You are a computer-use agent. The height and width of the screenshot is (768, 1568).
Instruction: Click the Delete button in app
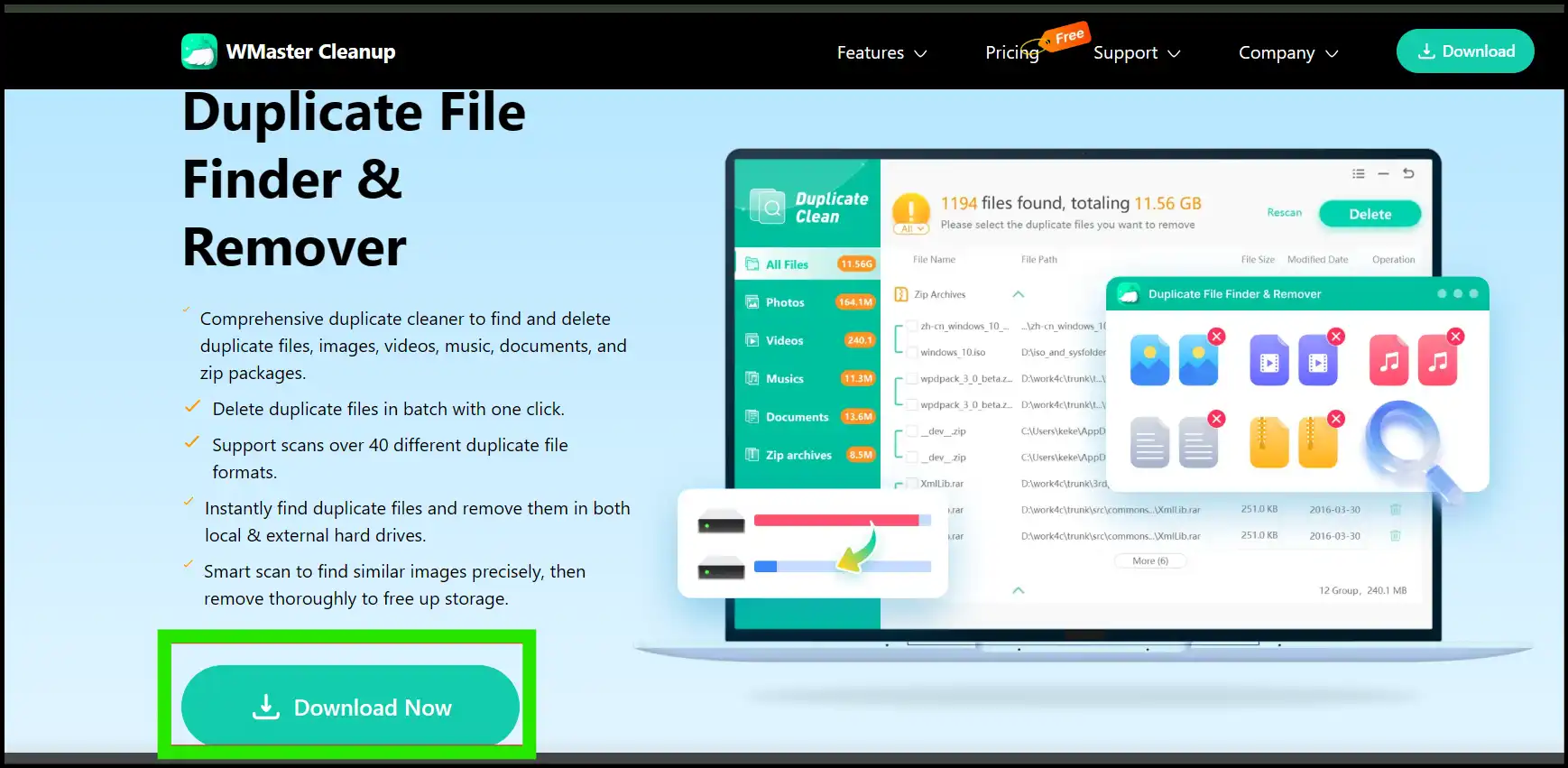[1370, 214]
